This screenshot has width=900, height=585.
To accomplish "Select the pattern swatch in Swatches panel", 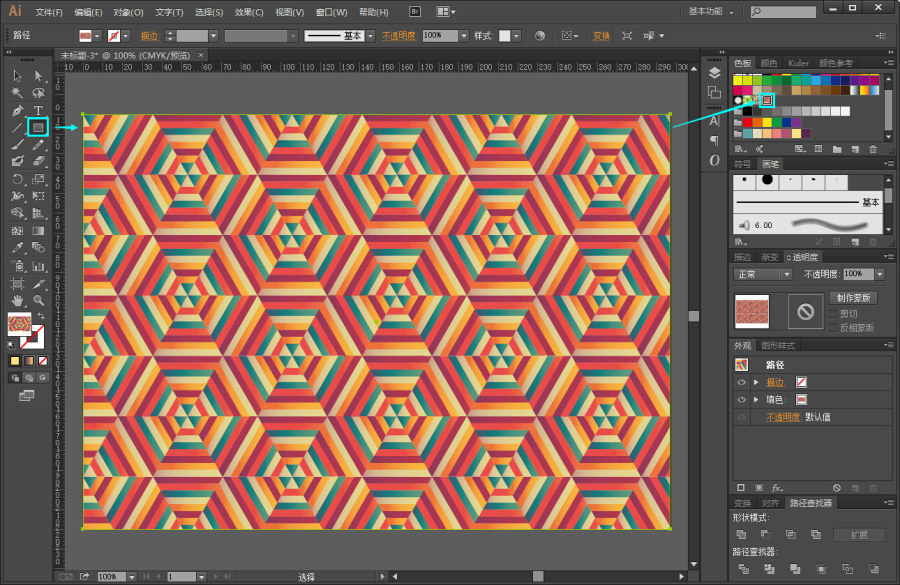I will pos(767,100).
